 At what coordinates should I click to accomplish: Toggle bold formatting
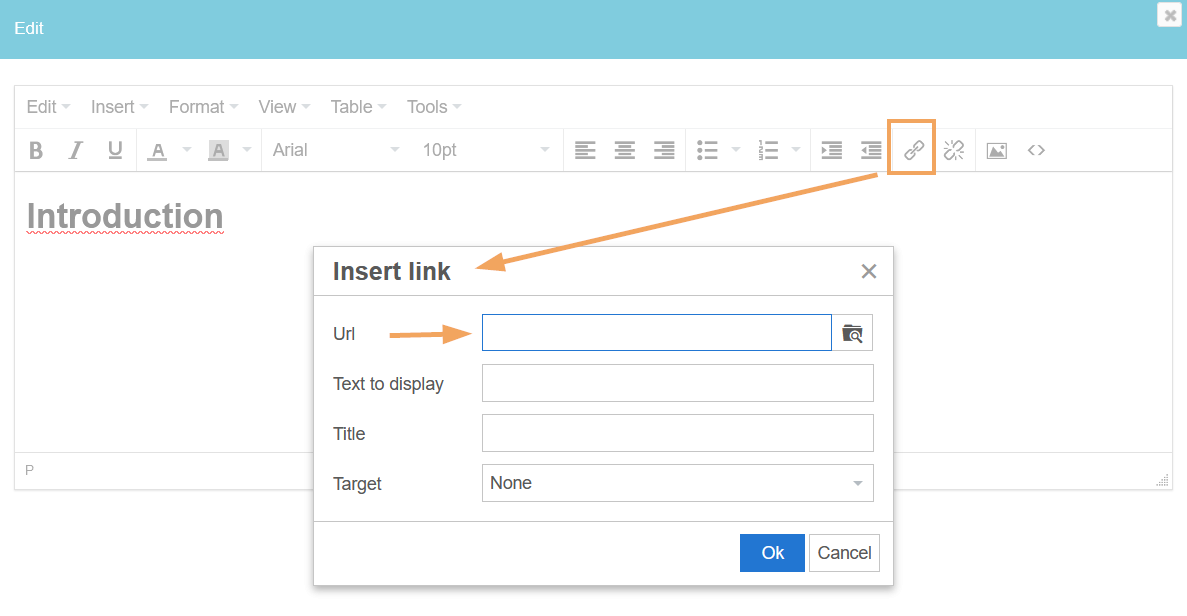[36, 150]
